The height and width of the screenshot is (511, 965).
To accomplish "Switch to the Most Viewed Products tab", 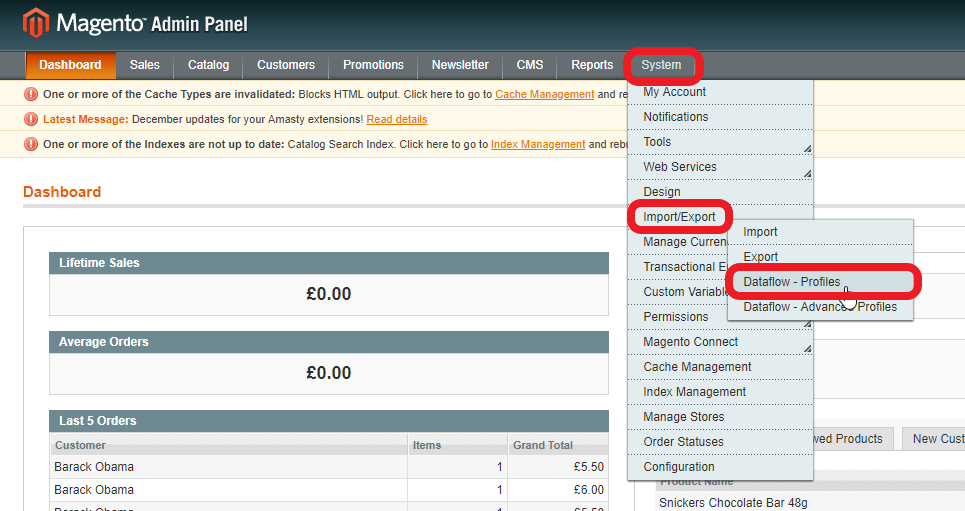I will tap(854, 439).
